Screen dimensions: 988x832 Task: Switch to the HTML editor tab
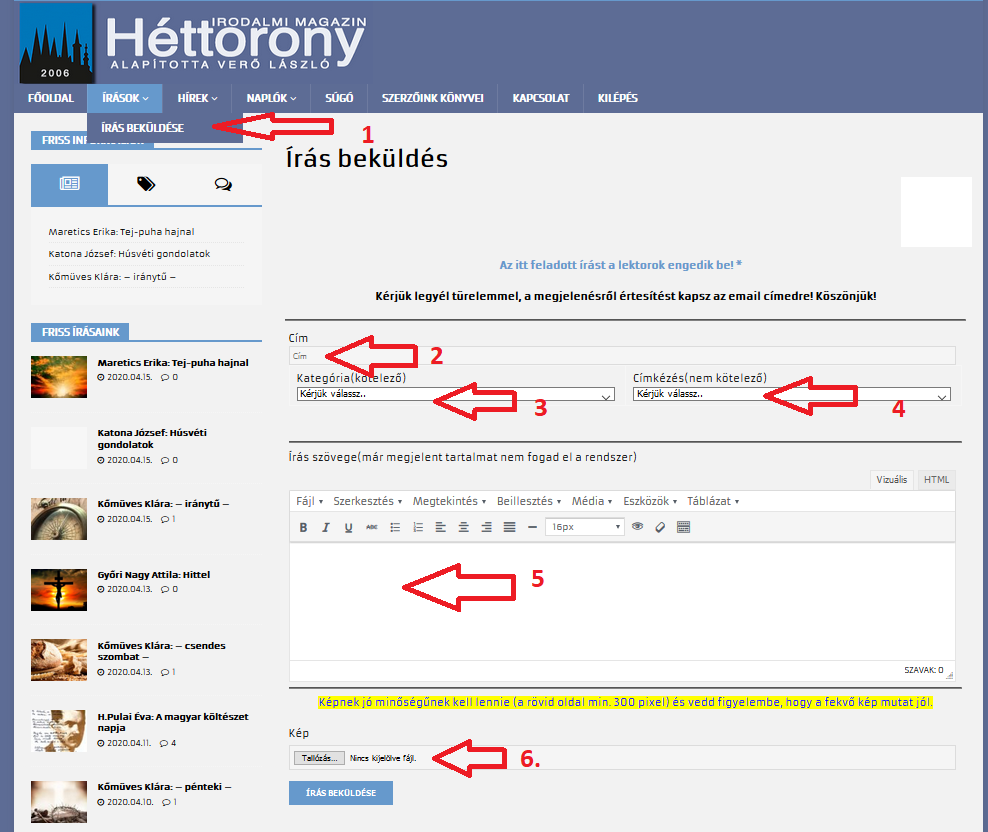coord(936,480)
